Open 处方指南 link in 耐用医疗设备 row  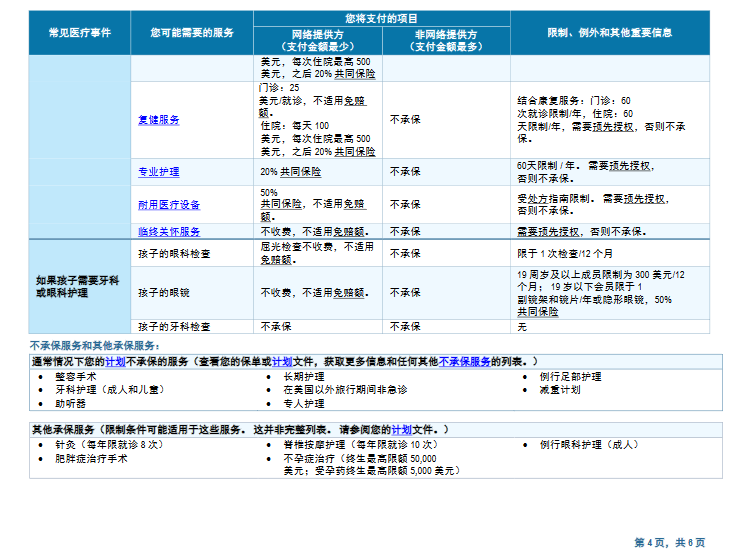click(540, 199)
